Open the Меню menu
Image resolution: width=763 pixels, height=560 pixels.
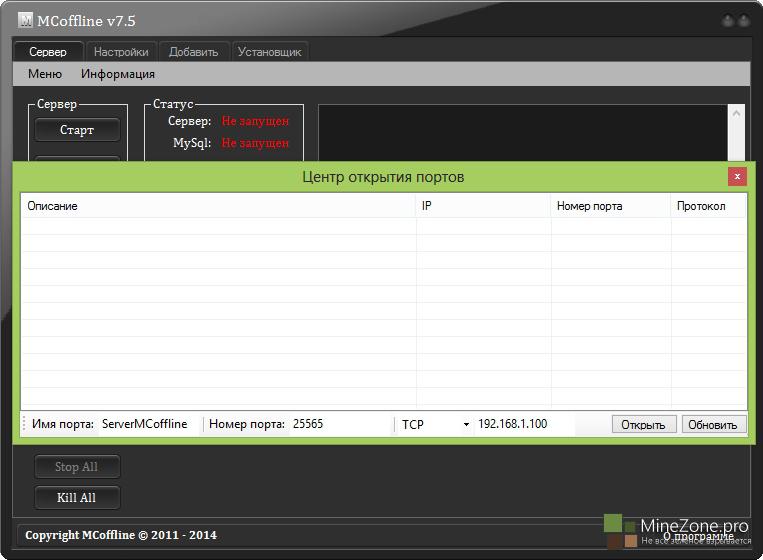pos(45,74)
